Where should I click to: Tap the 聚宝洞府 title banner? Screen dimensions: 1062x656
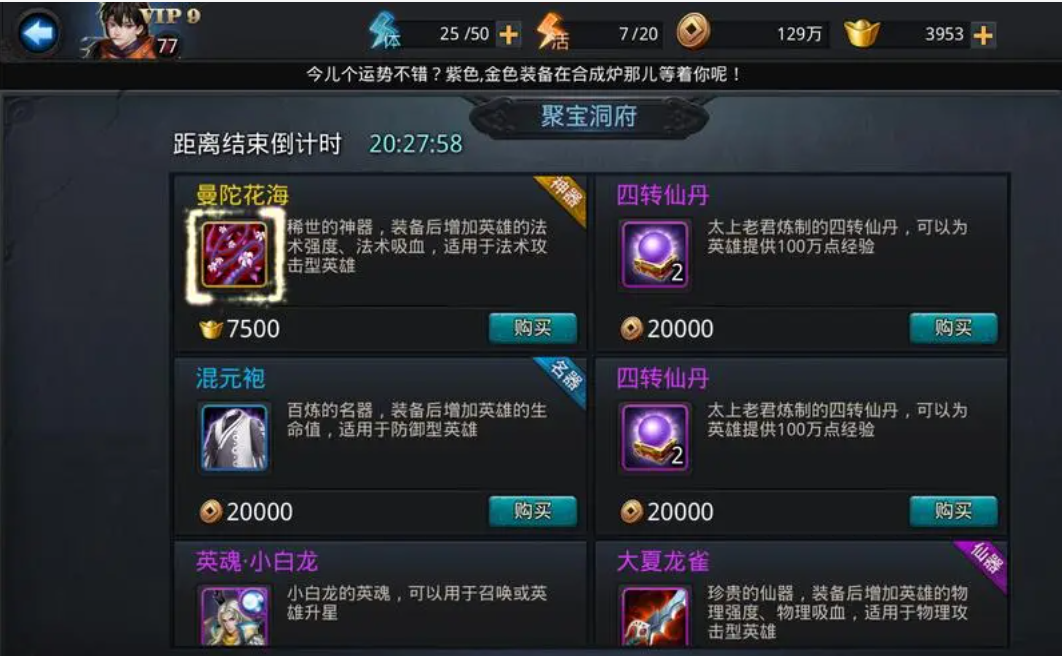coord(589,116)
